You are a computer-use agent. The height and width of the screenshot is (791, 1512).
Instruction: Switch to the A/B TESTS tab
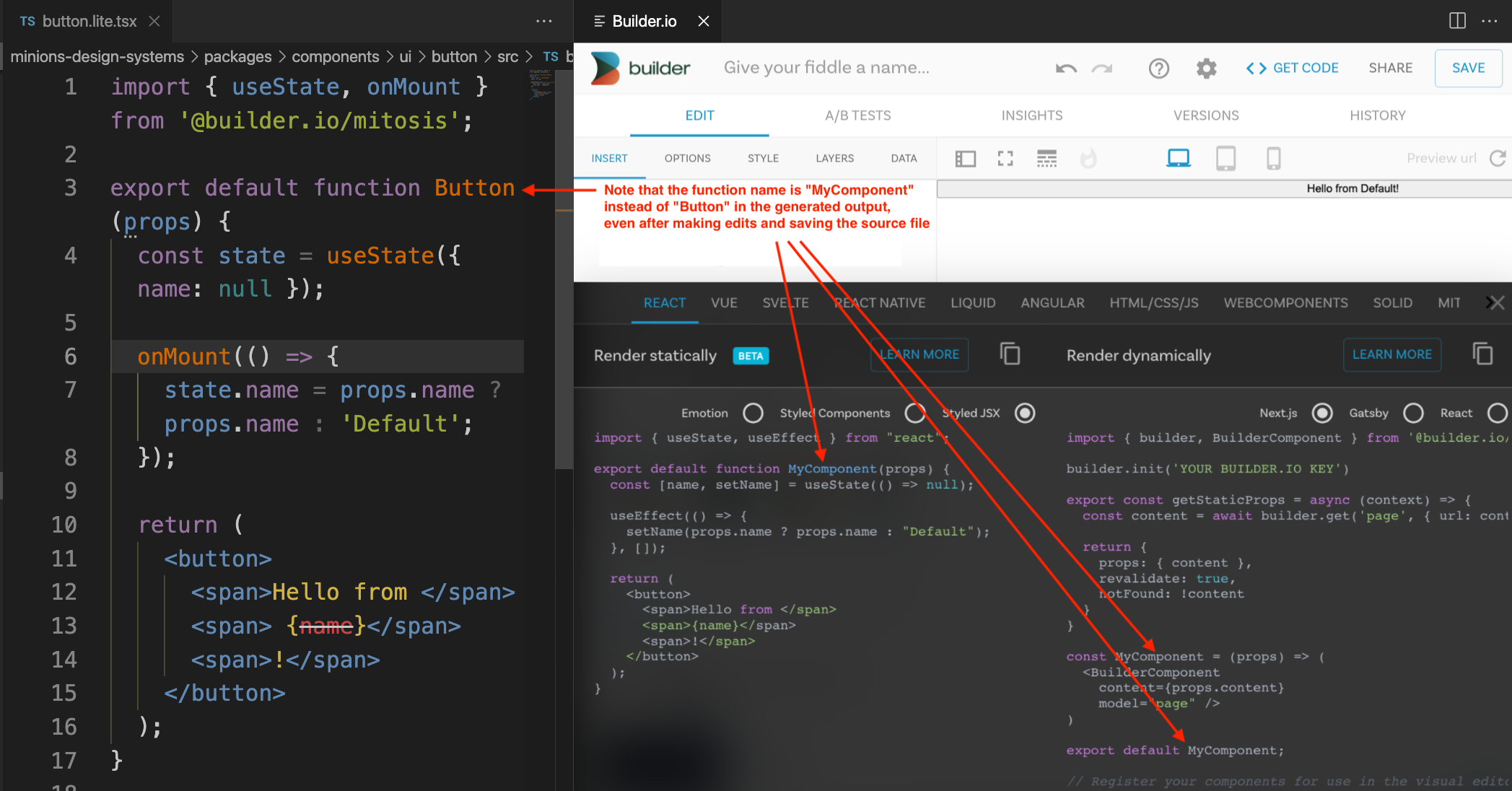click(857, 115)
